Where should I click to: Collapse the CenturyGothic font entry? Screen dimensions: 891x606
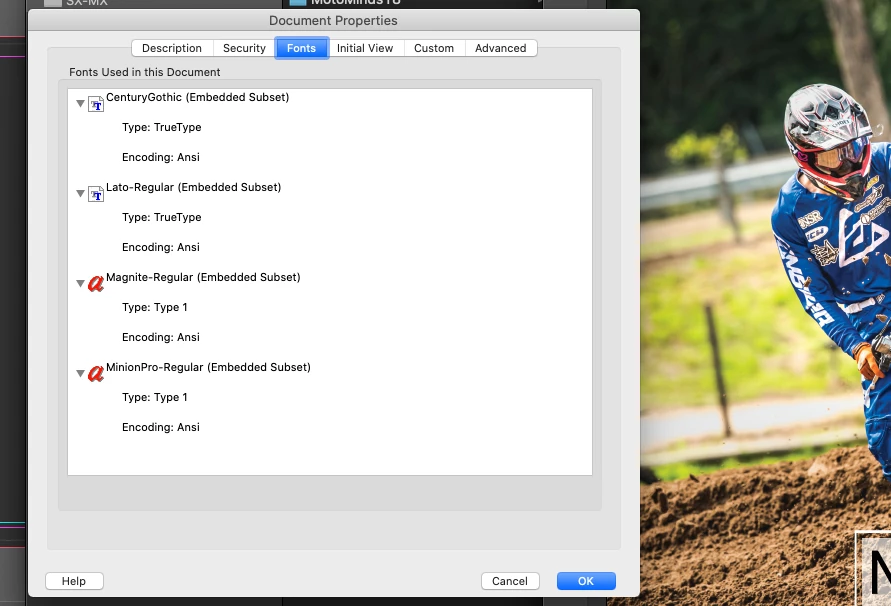tap(81, 103)
